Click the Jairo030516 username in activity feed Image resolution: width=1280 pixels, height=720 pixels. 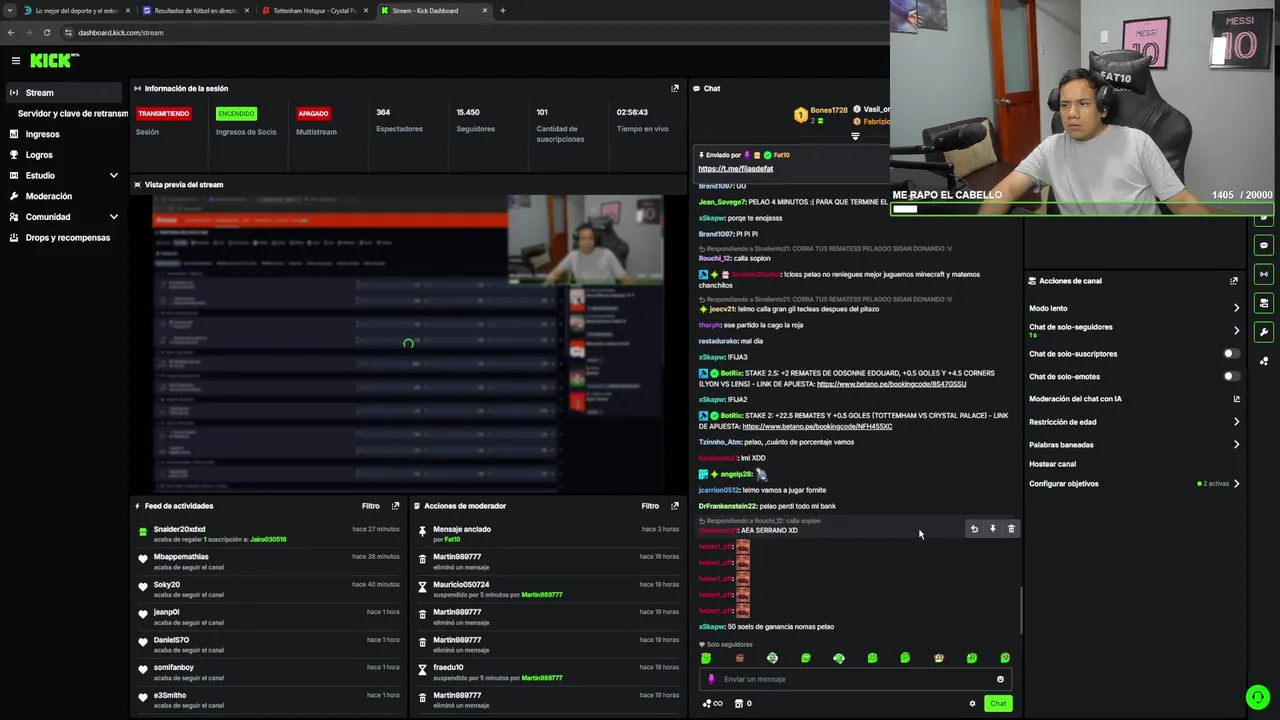268,540
